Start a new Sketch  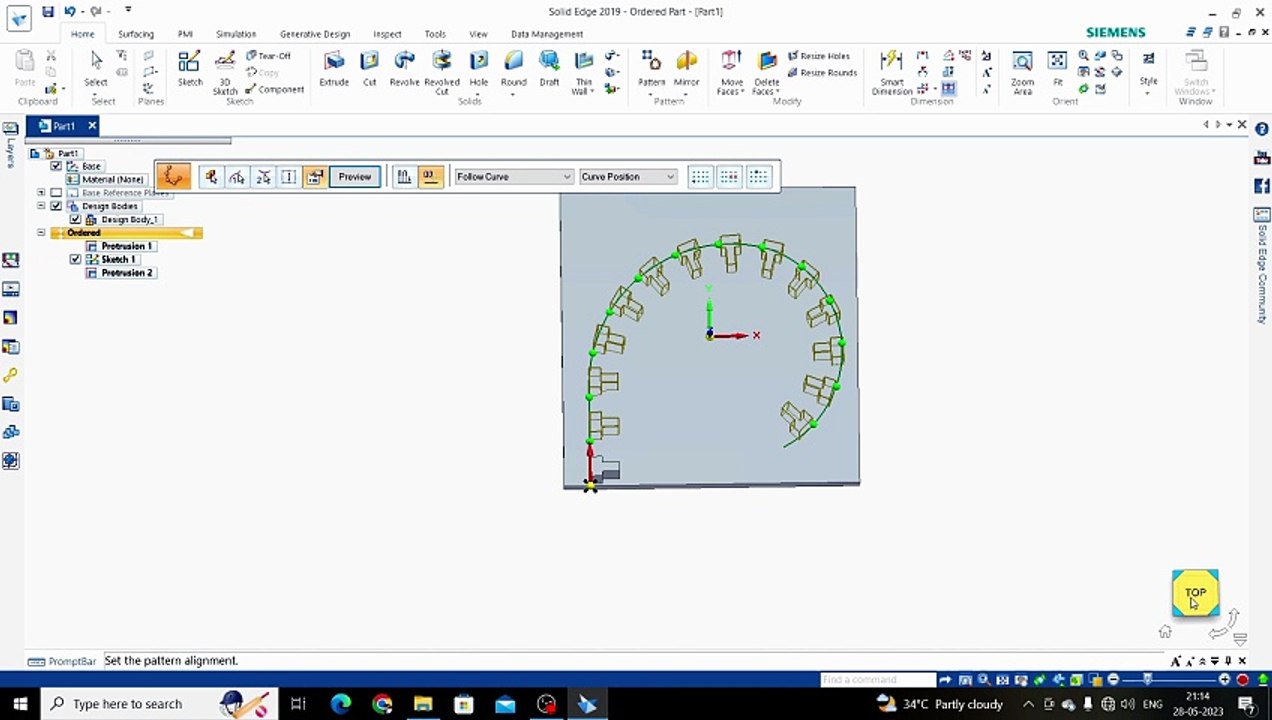[190, 68]
